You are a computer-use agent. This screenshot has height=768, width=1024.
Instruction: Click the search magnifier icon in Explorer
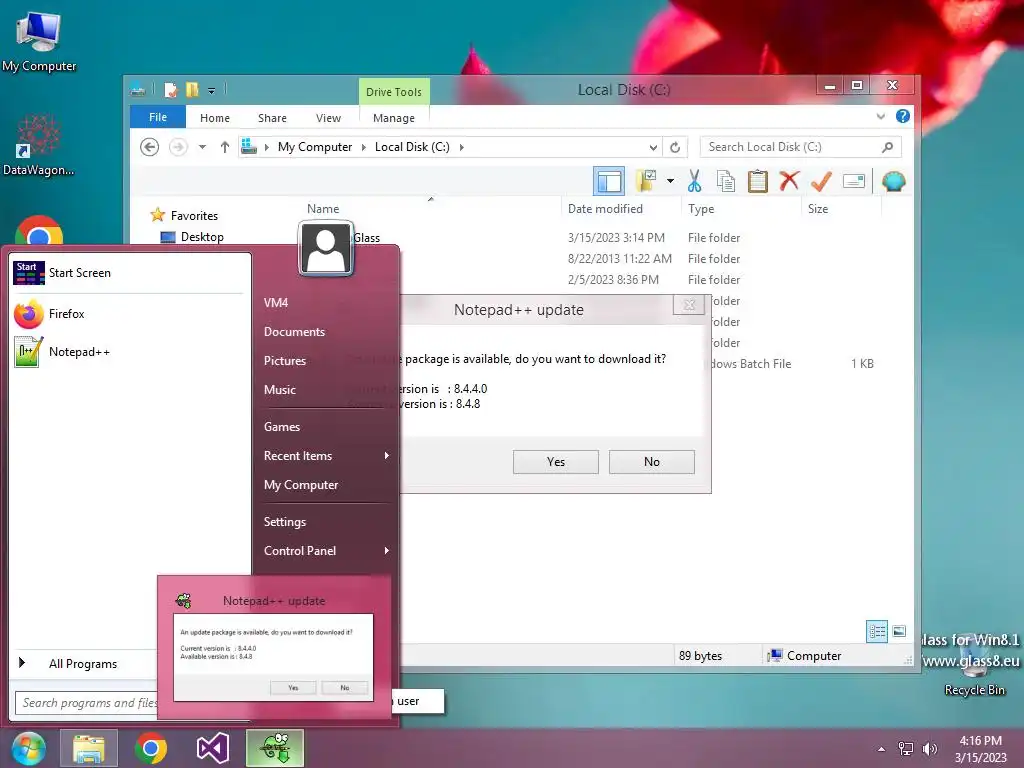click(887, 147)
